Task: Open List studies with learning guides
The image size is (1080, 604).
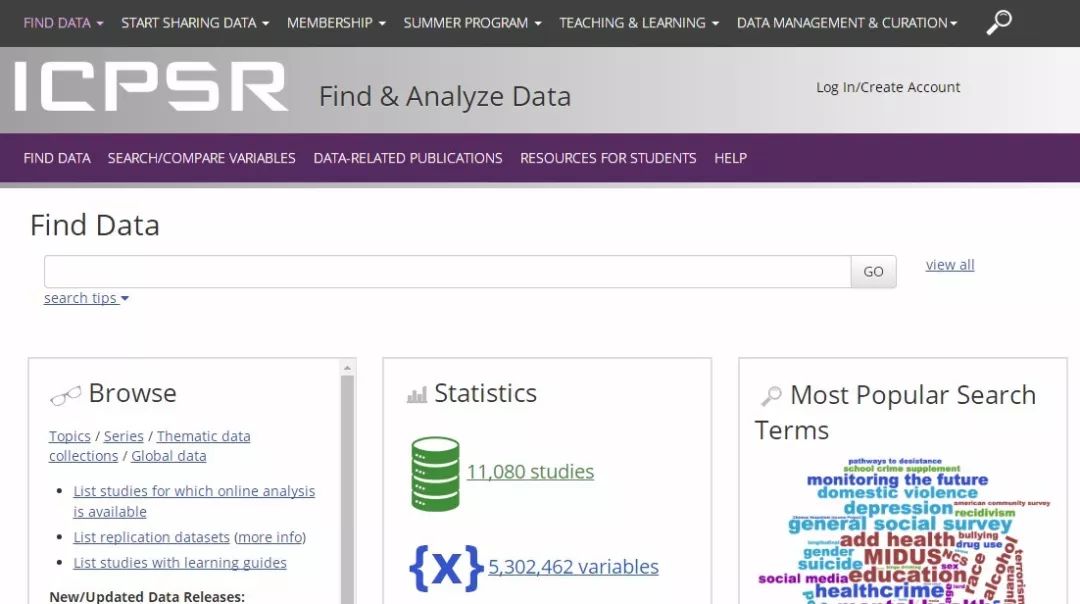Action: tap(180, 563)
